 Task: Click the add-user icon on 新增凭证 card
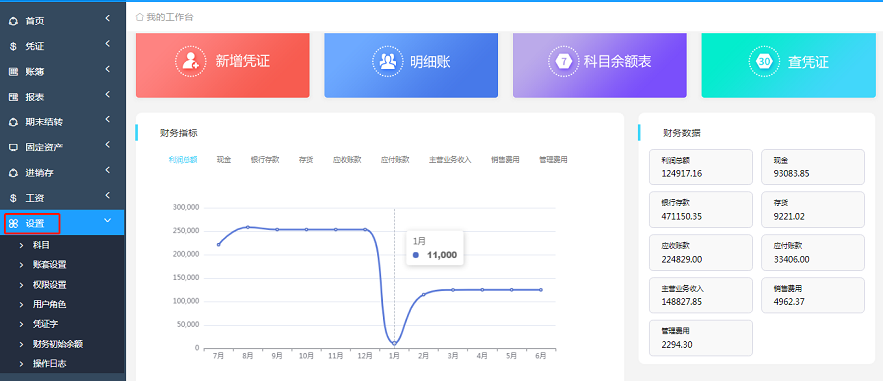191,61
